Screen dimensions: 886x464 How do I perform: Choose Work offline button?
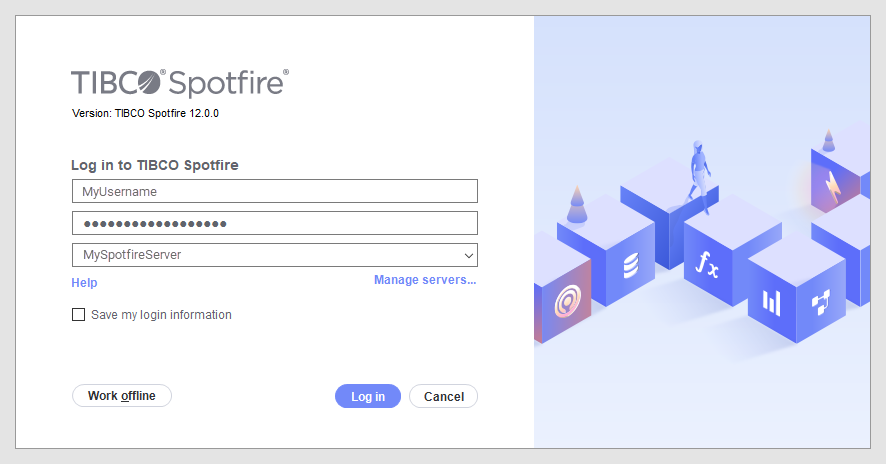121,396
